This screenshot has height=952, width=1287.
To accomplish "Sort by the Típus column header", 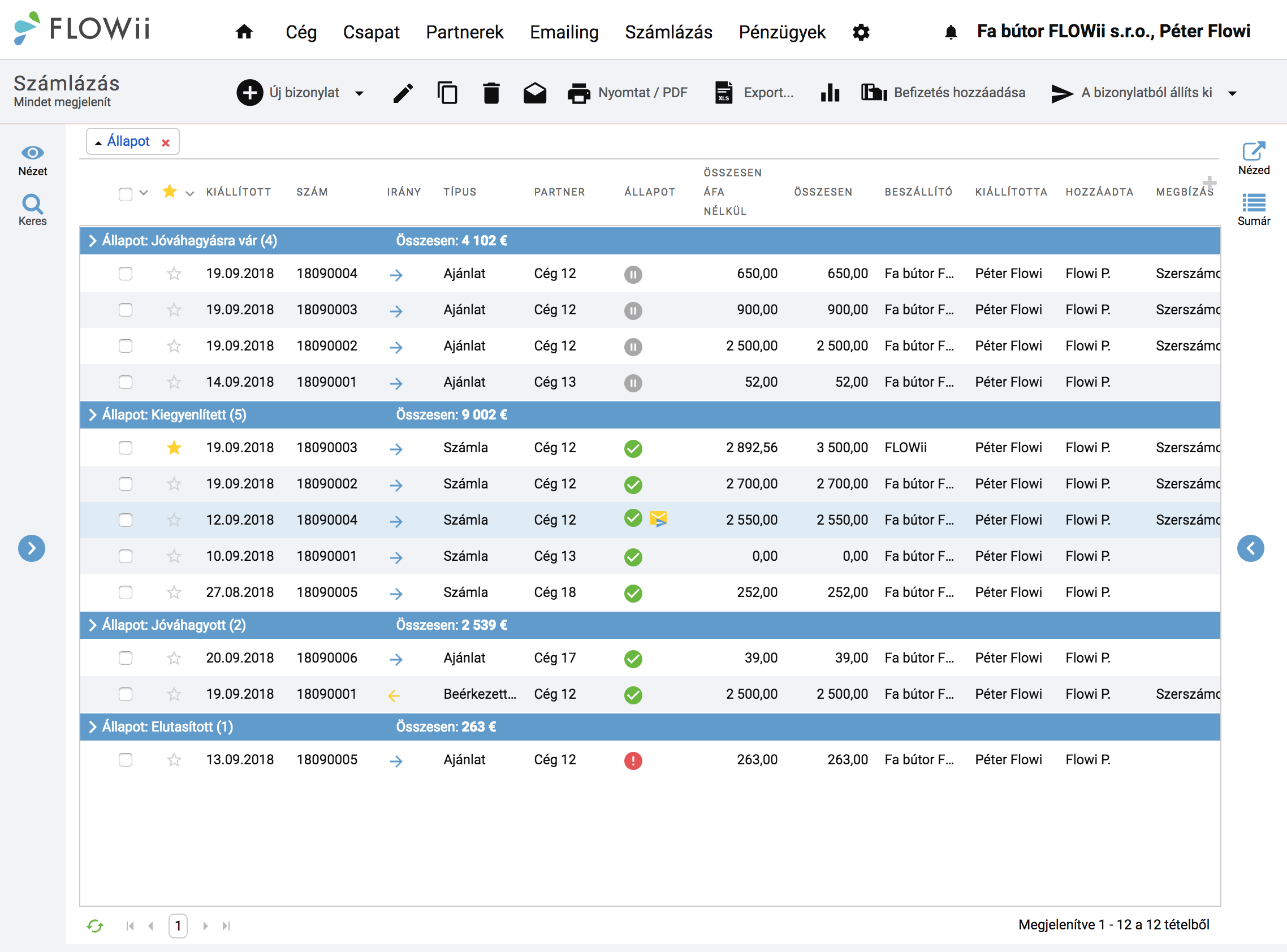I will (x=459, y=192).
